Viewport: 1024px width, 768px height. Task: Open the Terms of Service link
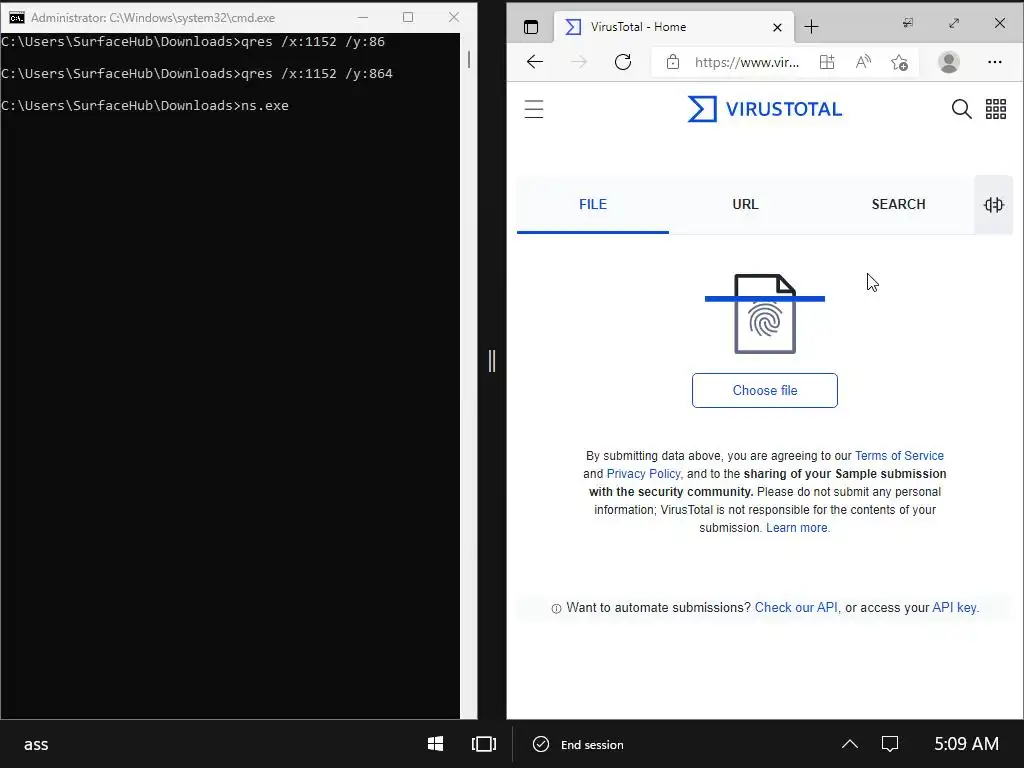click(x=899, y=456)
